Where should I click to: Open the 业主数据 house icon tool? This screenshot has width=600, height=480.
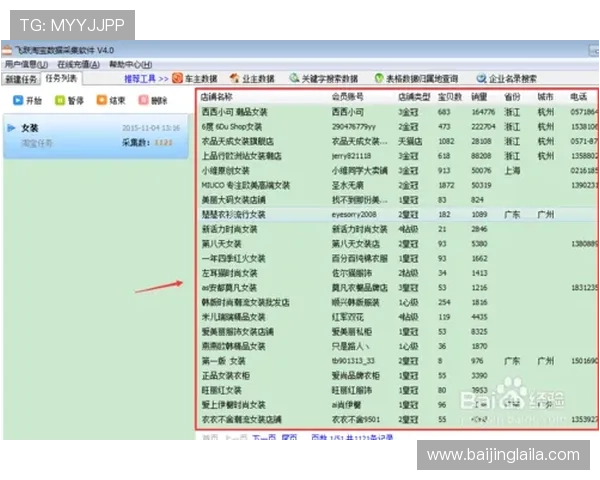pyautogui.click(x=235, y=78)
